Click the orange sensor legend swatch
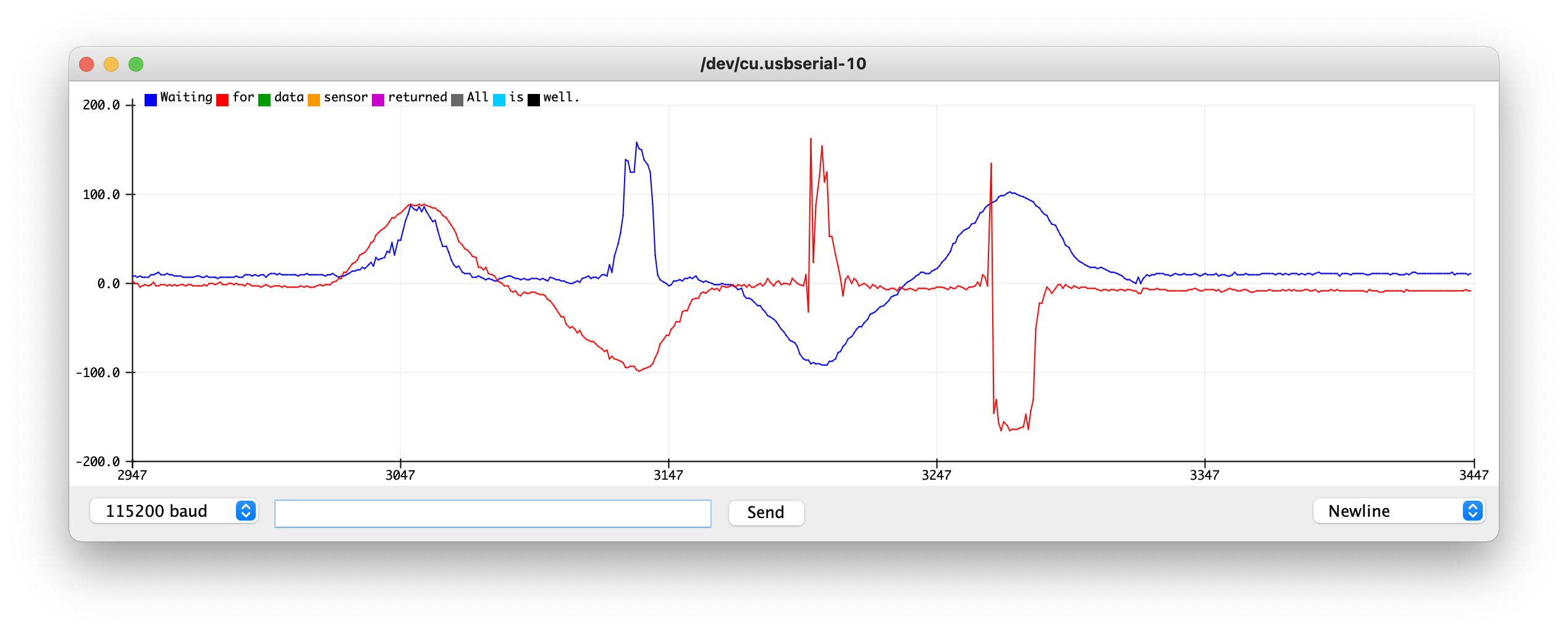This screenshot has width=1568, height=633. pos(314,100)
